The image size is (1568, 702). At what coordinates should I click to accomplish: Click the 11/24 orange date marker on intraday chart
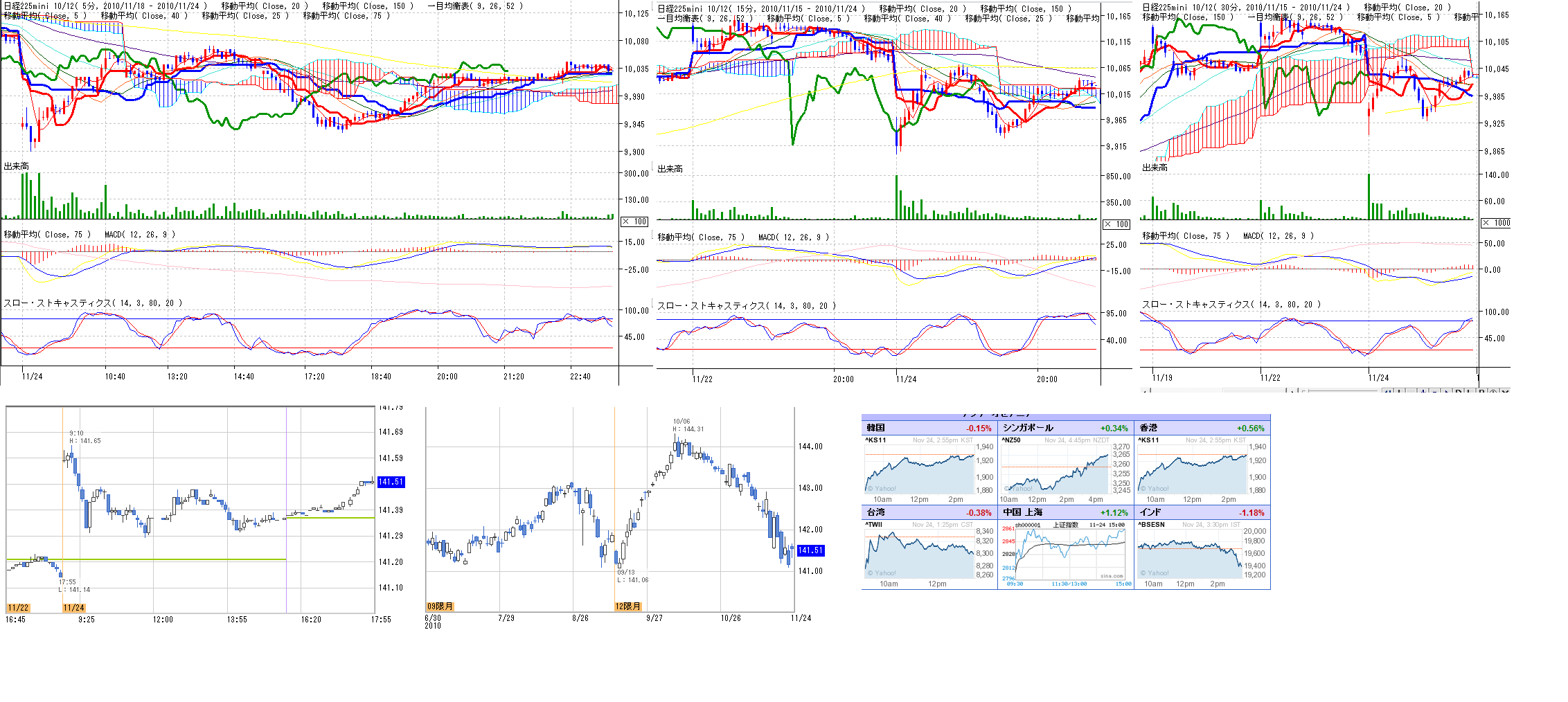click(73, 608)
